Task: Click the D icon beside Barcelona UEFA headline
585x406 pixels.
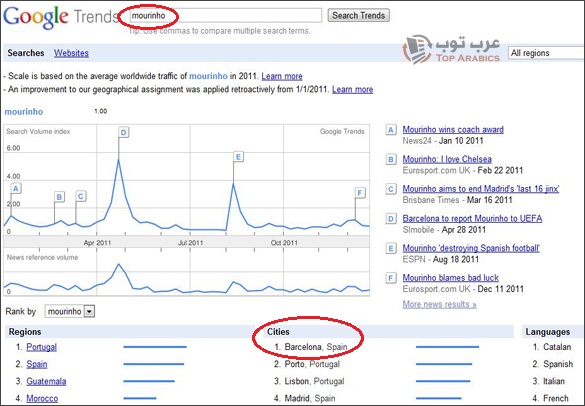Action: tap(391, 219)
